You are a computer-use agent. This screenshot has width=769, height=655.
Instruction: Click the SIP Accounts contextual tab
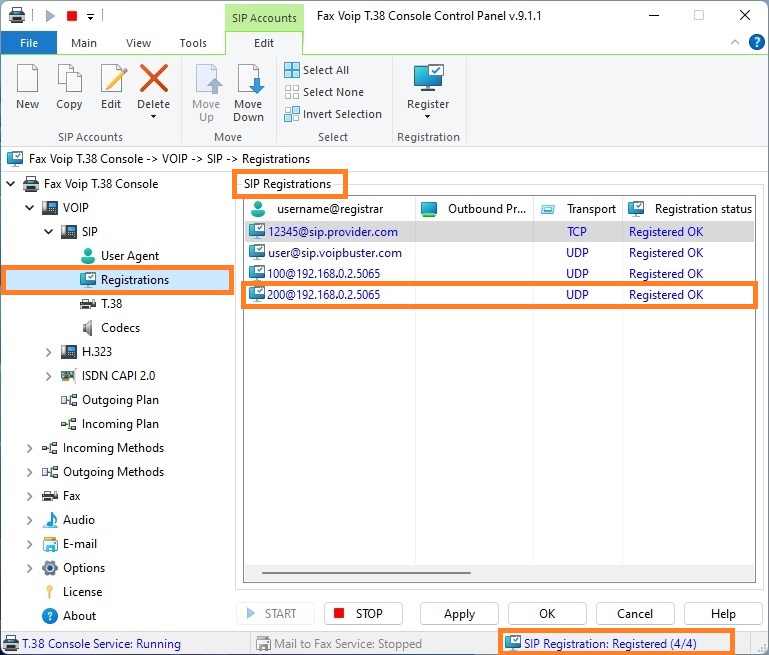pyautogui.click(x=264, y=18)
